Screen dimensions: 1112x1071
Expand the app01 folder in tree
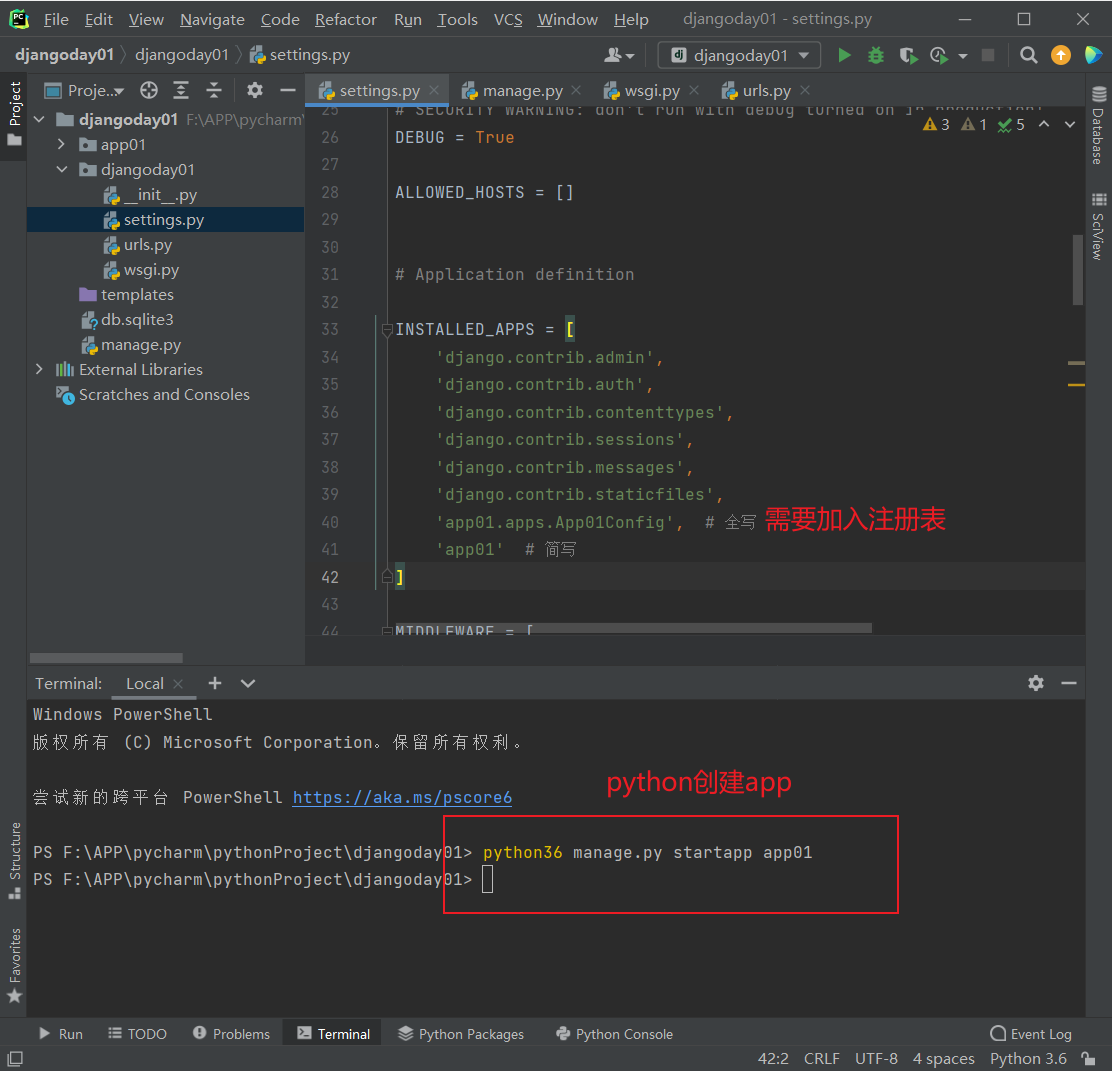coord(62,145)
